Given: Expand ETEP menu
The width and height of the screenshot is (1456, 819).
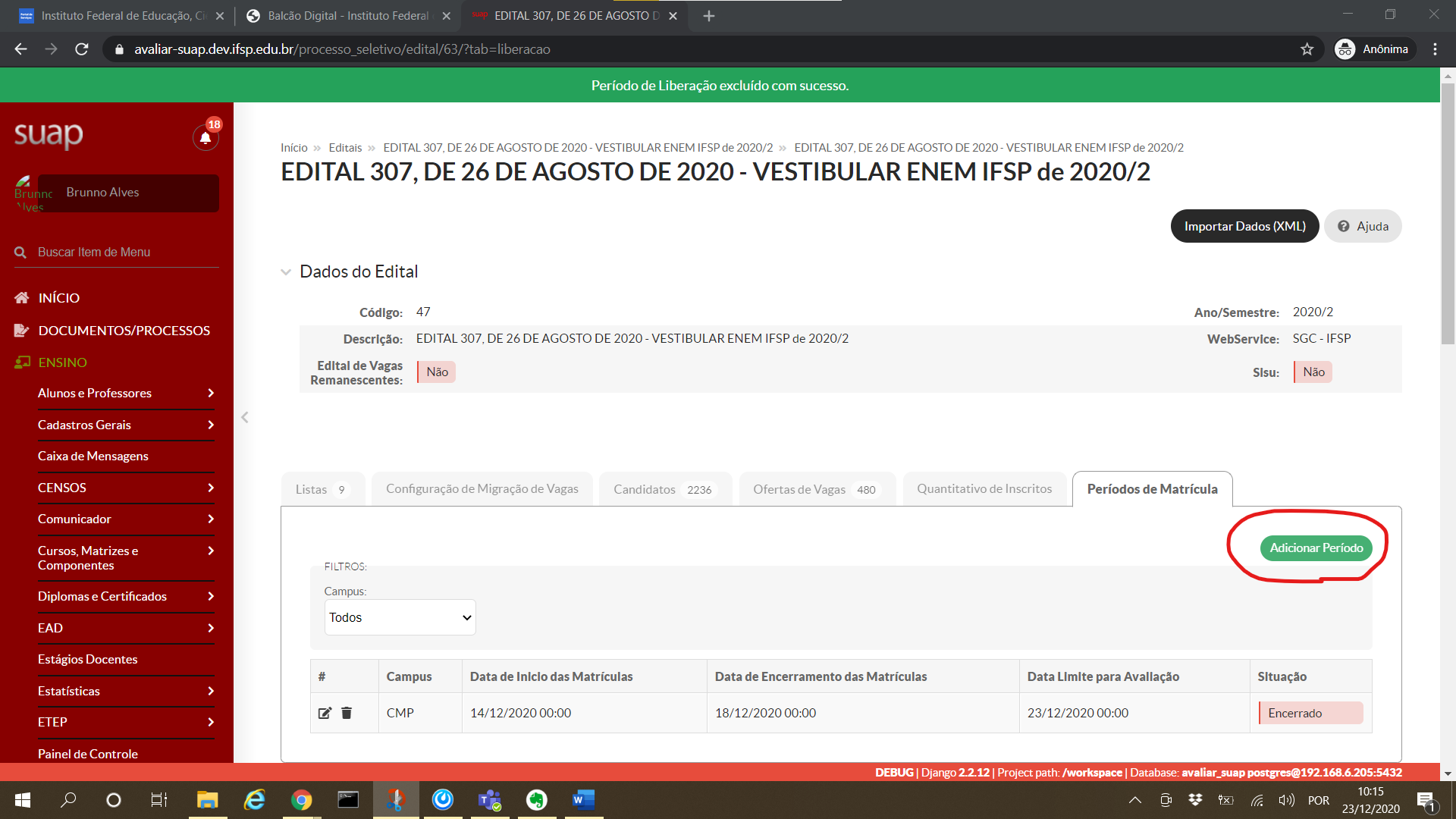Looking at the screenshot, I should tap(126, 722).
